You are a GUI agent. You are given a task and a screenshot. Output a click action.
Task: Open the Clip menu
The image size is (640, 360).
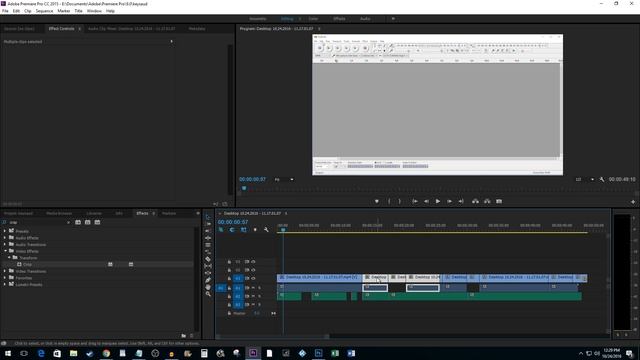tap(28, 11)
